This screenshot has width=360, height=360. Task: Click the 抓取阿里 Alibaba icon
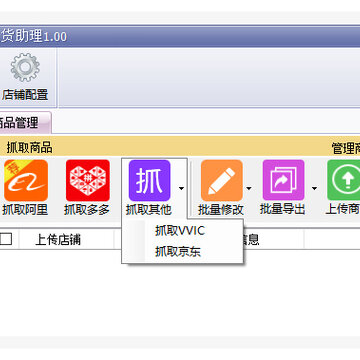point(26,180)
